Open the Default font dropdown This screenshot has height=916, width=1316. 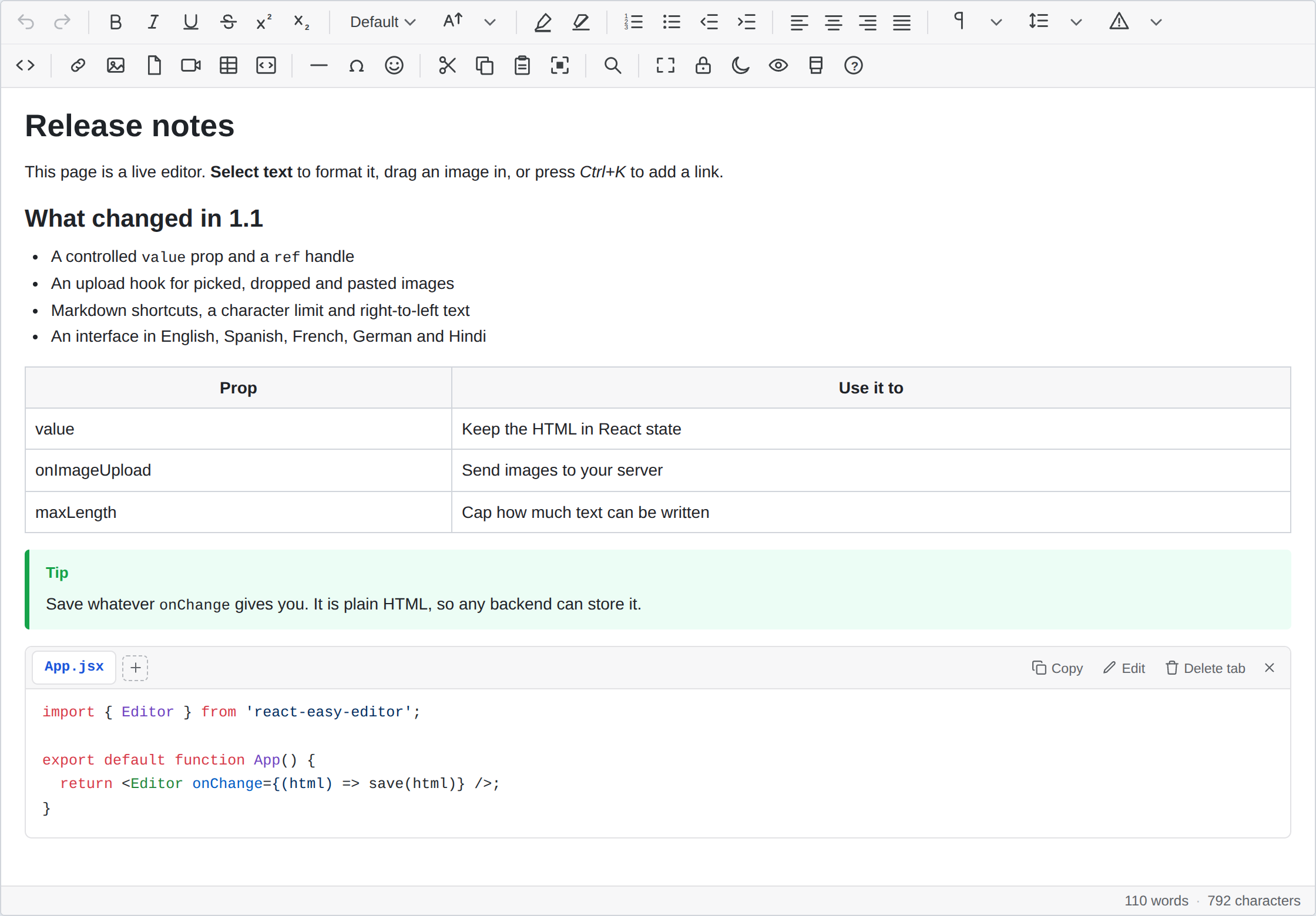click(382, 22)
